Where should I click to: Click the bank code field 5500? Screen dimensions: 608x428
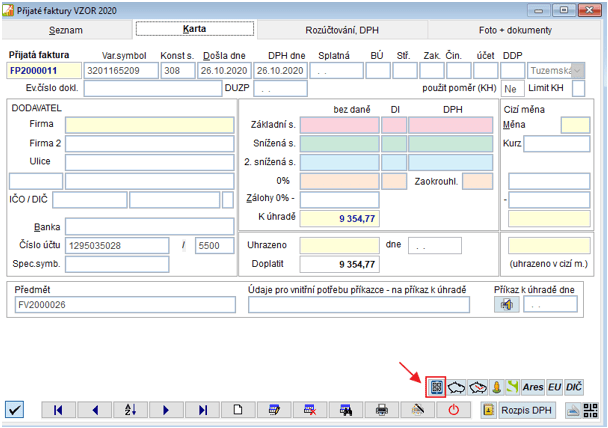[x=214, y=245]
